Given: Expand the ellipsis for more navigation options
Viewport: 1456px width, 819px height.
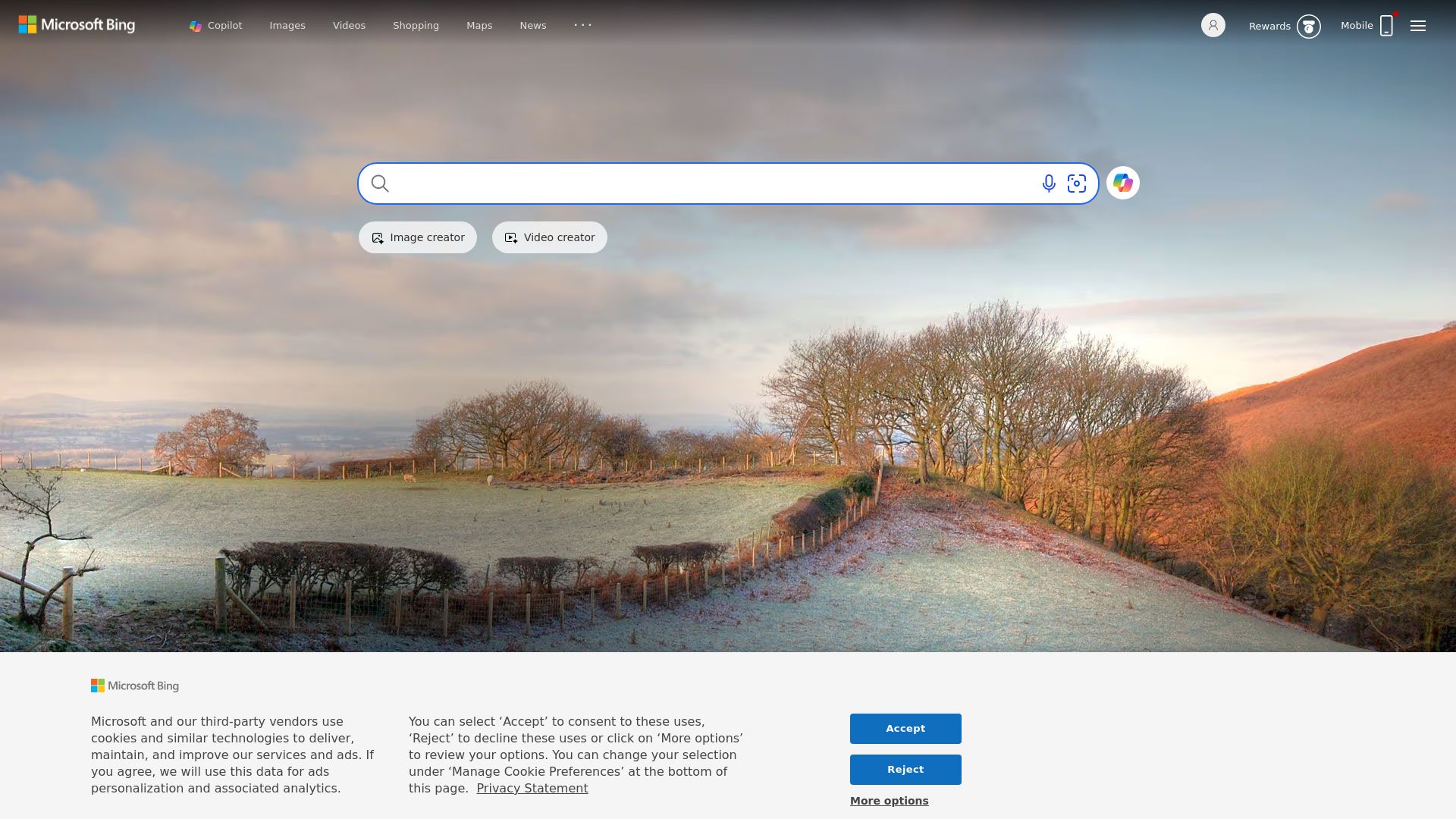Looking at the screenshot, I should click(x=582, y=25).
